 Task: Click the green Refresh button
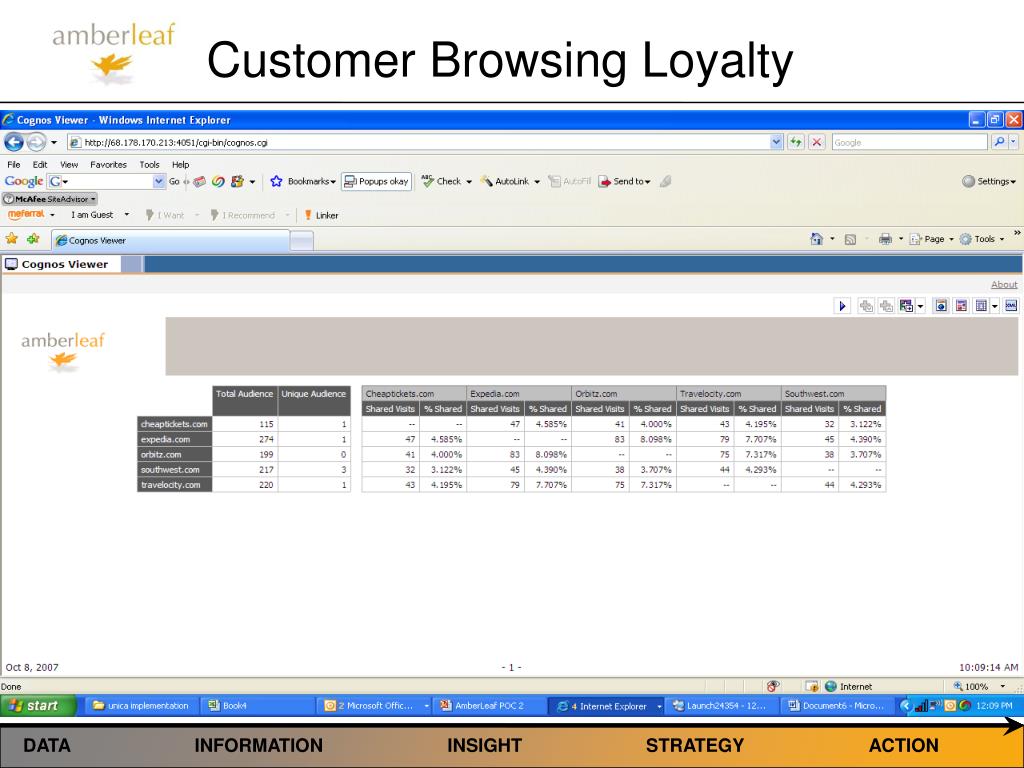(795, 142)
